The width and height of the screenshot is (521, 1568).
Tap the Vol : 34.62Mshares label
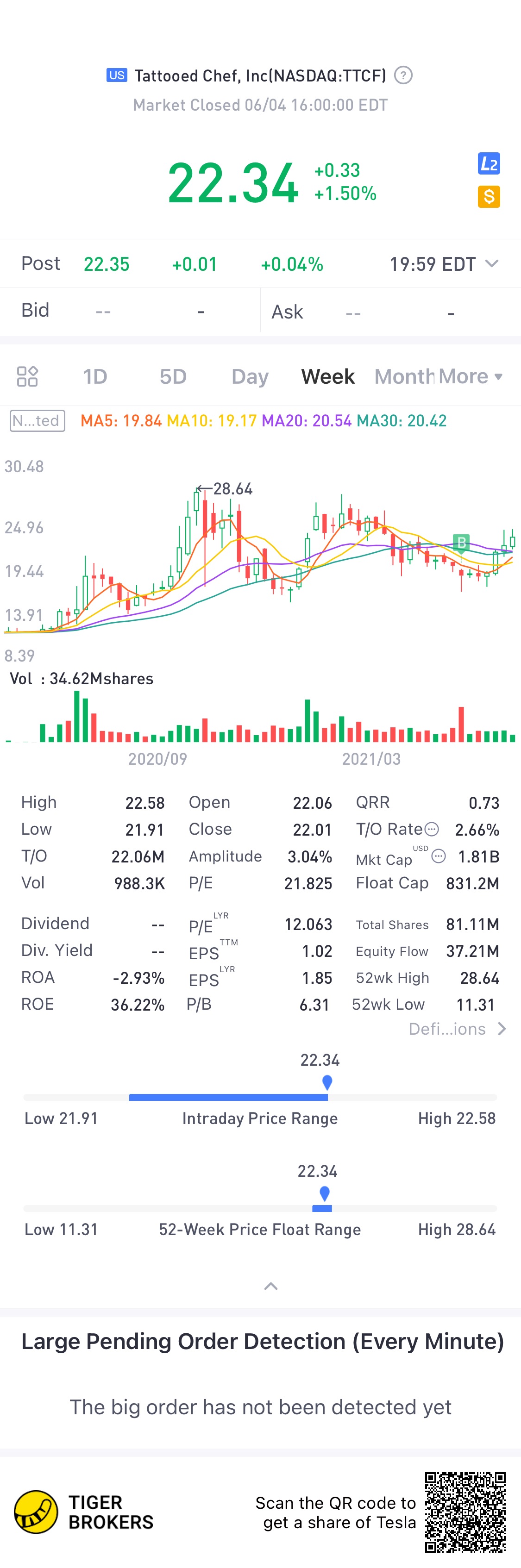tap(82, 679)
